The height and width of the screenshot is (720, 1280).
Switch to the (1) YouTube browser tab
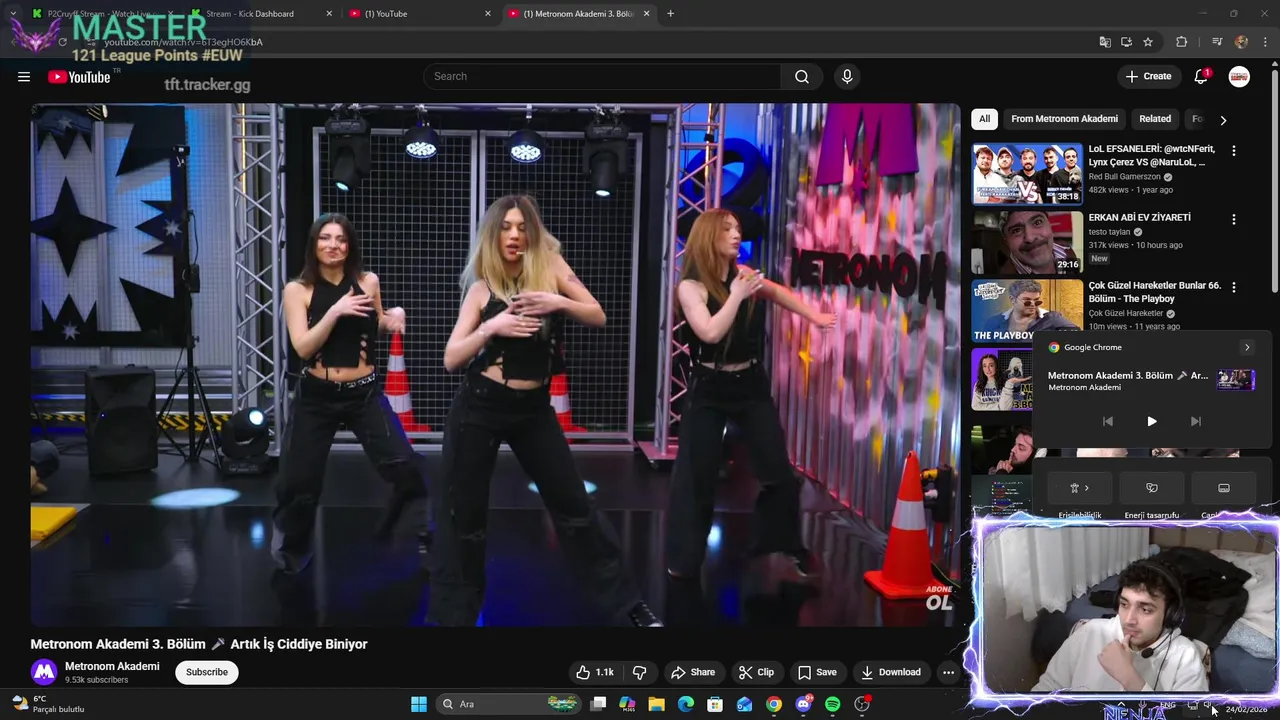pyautogui.click(x=420, y=14)
